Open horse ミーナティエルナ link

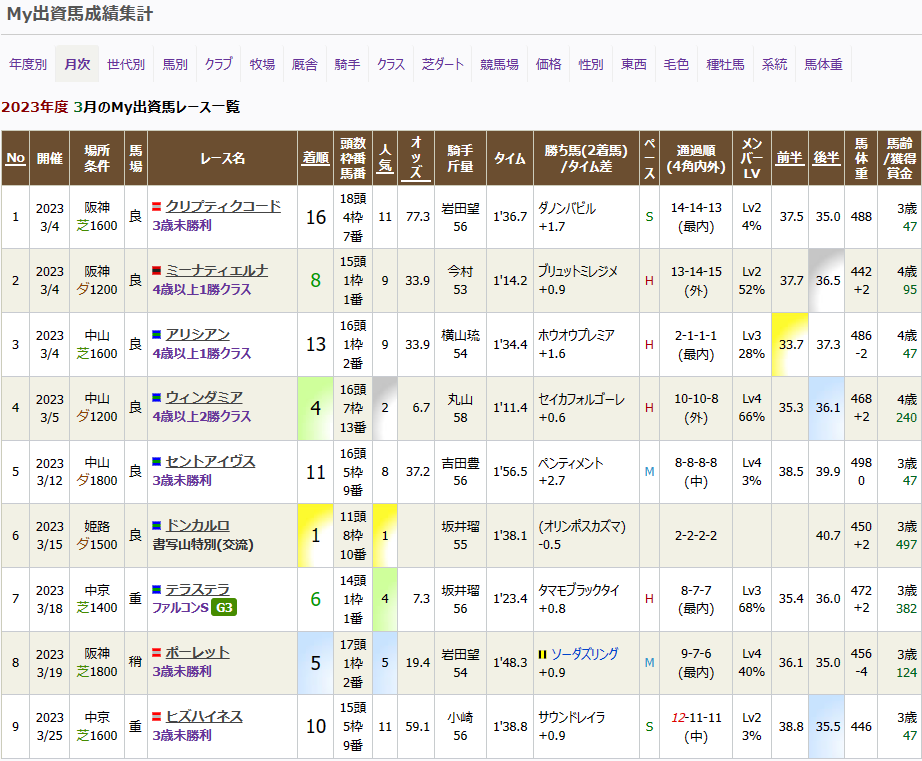point(216,271)
